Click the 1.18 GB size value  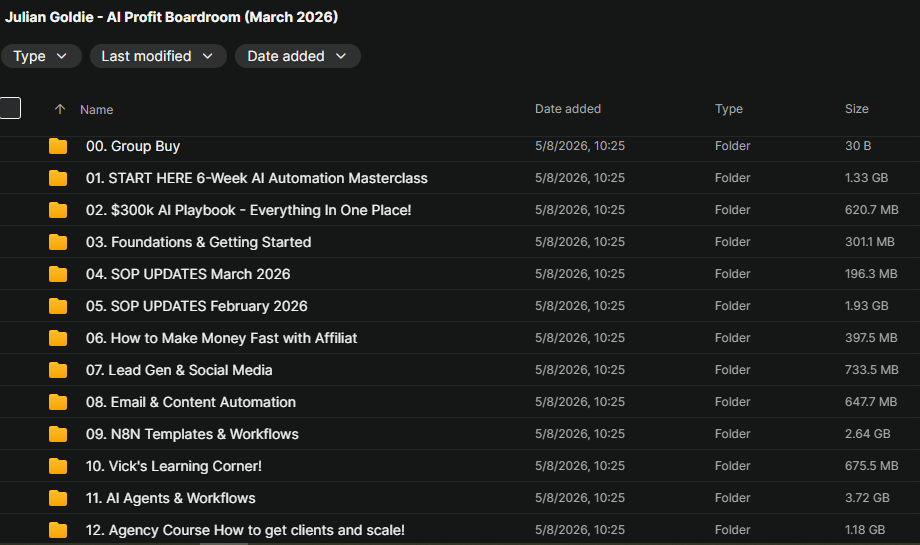pyautogui.click(x=865, y=530)
